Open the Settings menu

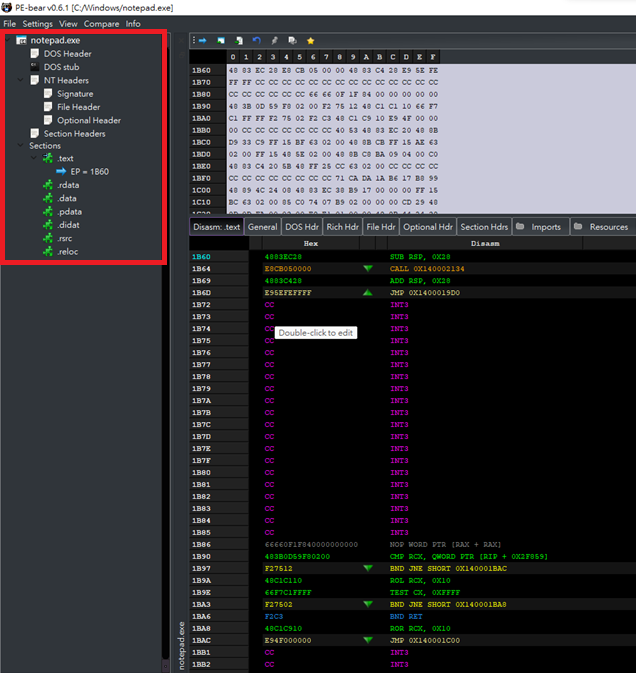point(37,24)
